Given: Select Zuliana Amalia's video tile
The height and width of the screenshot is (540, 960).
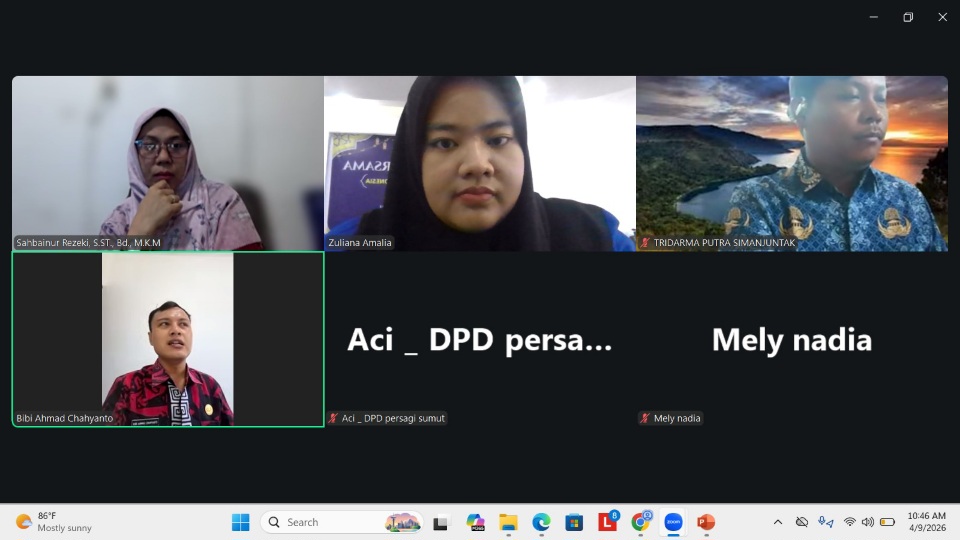Looking at the screenshot, I should [x=480, y=163].
